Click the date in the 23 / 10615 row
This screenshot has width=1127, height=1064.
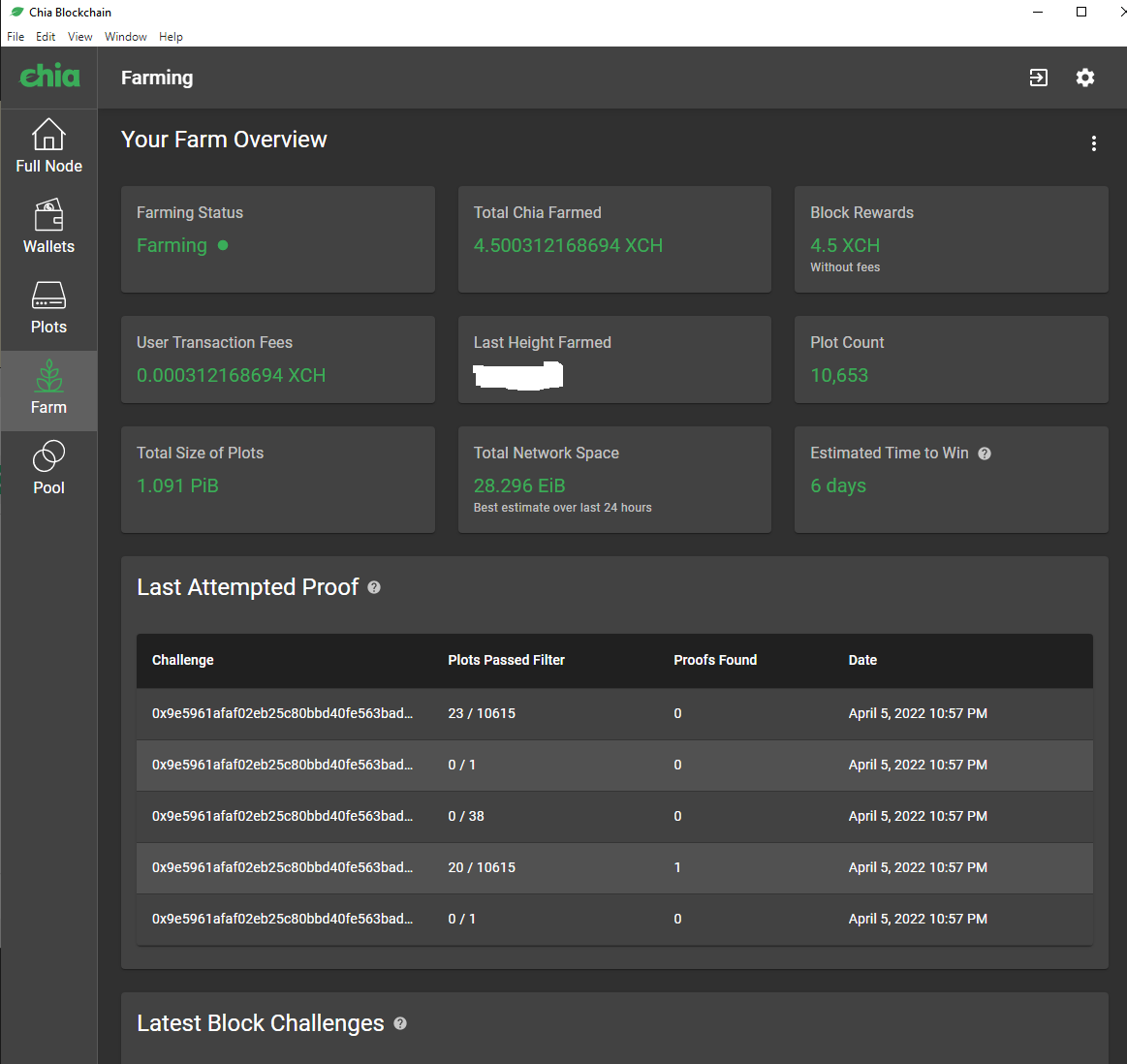pos(918,713)
